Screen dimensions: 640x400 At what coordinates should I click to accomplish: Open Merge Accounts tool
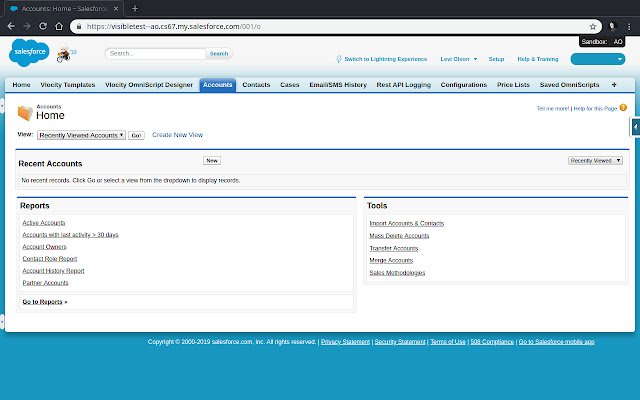click(x=391, y=260)
